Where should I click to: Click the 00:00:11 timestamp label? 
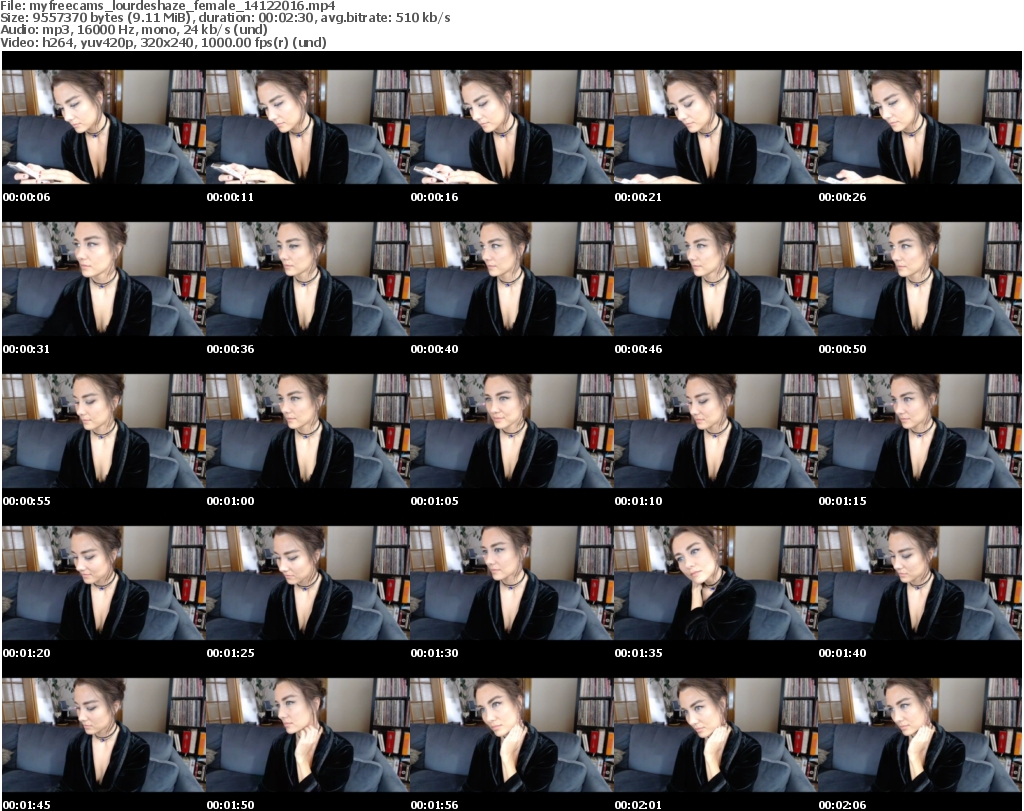click(231, 197)
